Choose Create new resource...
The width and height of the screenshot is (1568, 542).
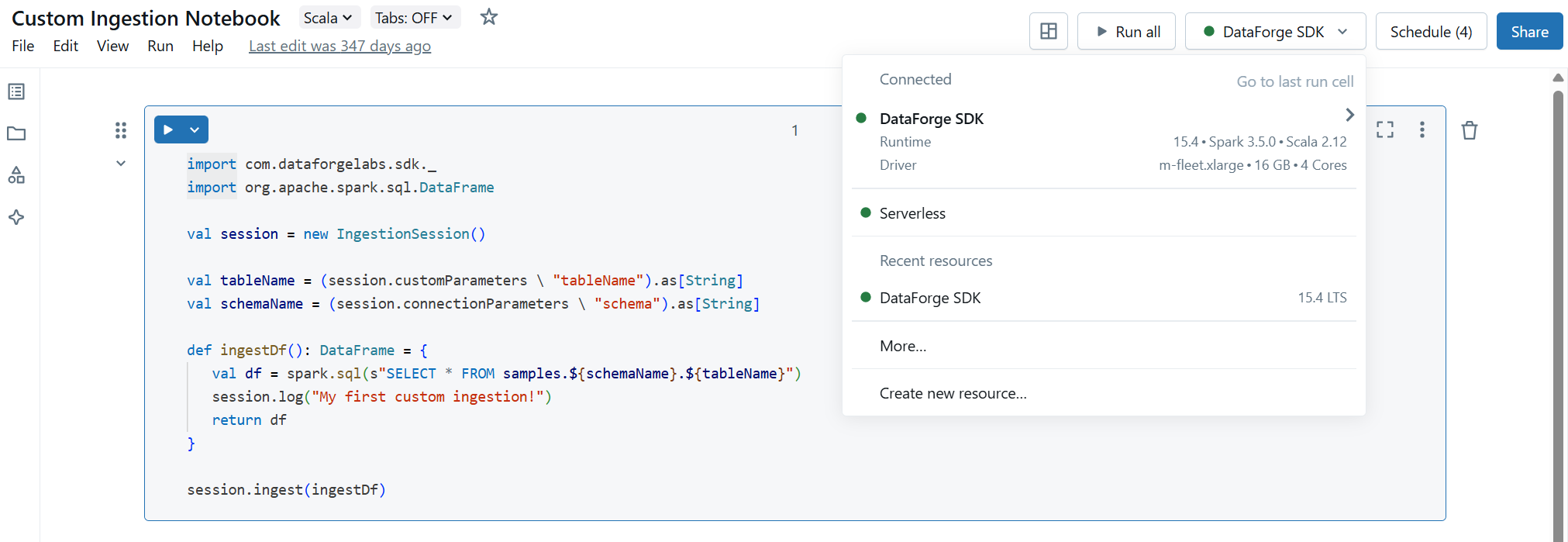coord(1104,393)
